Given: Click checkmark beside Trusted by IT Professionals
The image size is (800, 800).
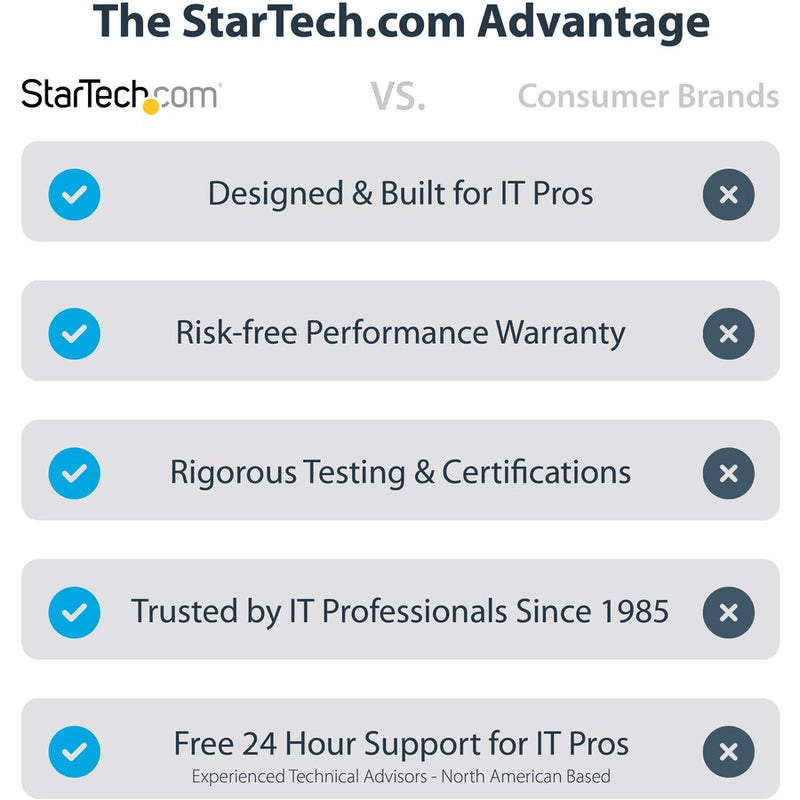Looking at the screenshot, I should [x=74, y=612].
